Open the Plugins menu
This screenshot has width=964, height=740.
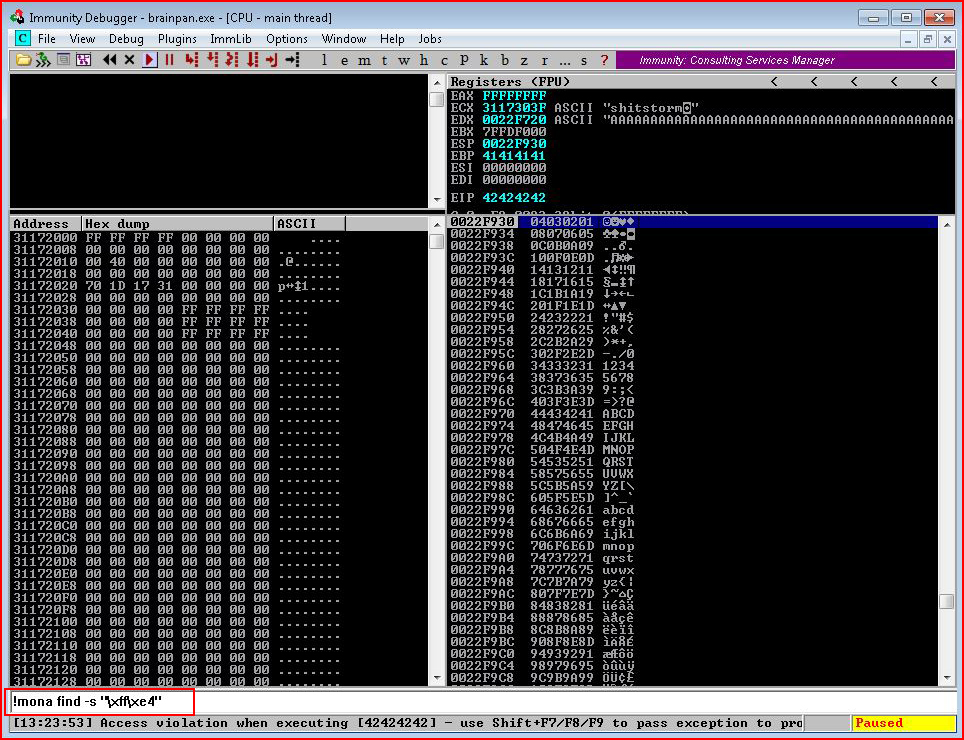click(177, 39)
